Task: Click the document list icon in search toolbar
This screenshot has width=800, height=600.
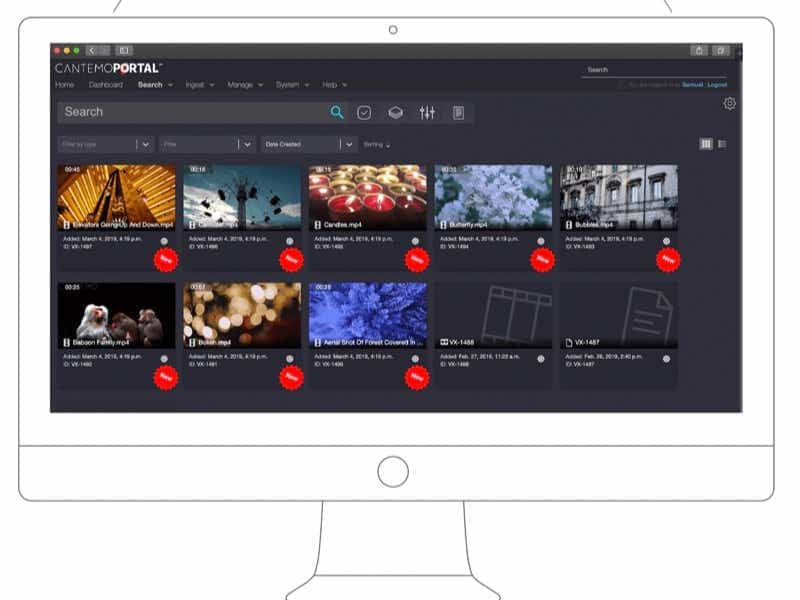Action: [x=458, y=112]
